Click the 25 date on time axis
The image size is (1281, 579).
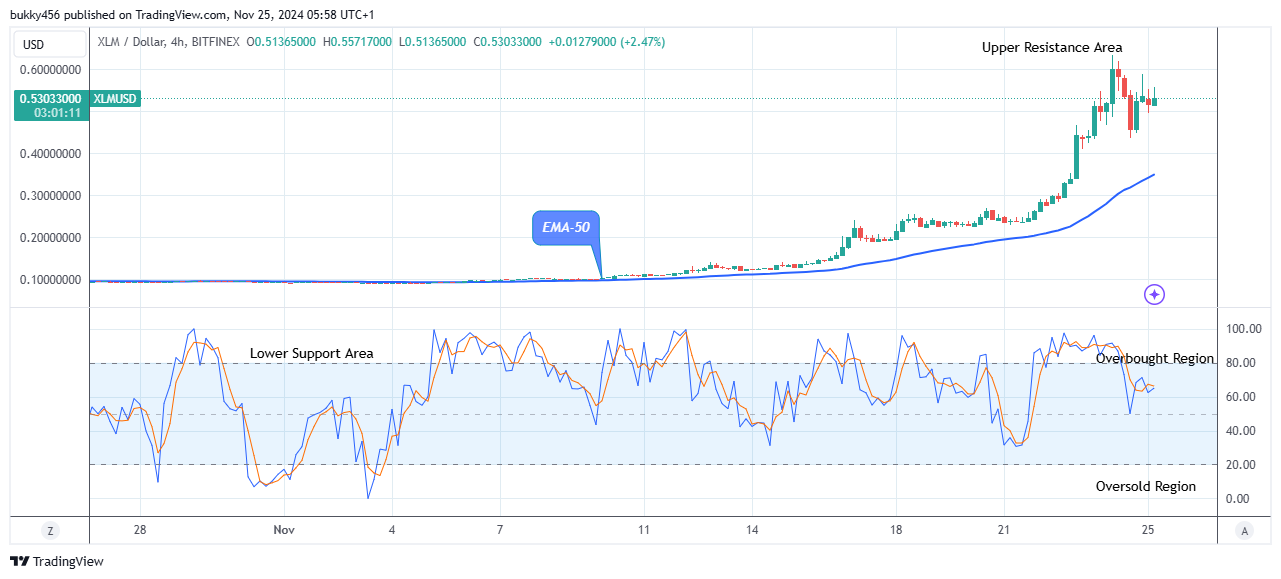[1148, 530]
